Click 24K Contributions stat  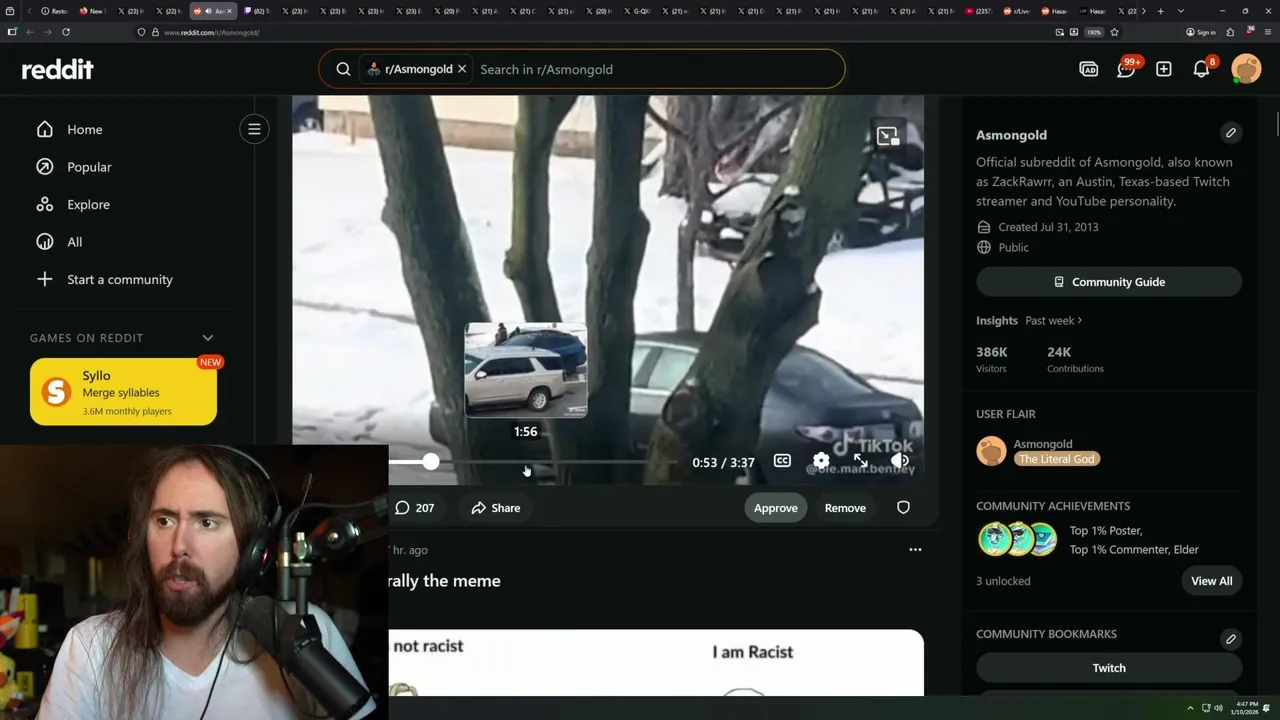tap(1075, 359)
